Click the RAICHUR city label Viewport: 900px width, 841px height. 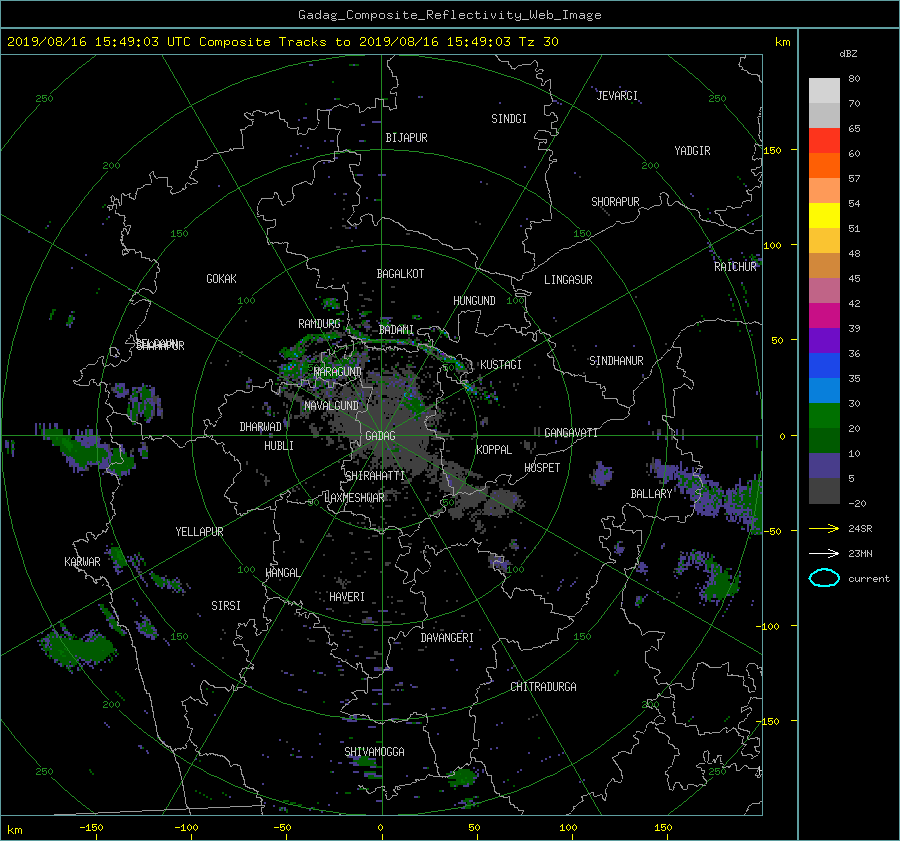(x=735, y=267)
